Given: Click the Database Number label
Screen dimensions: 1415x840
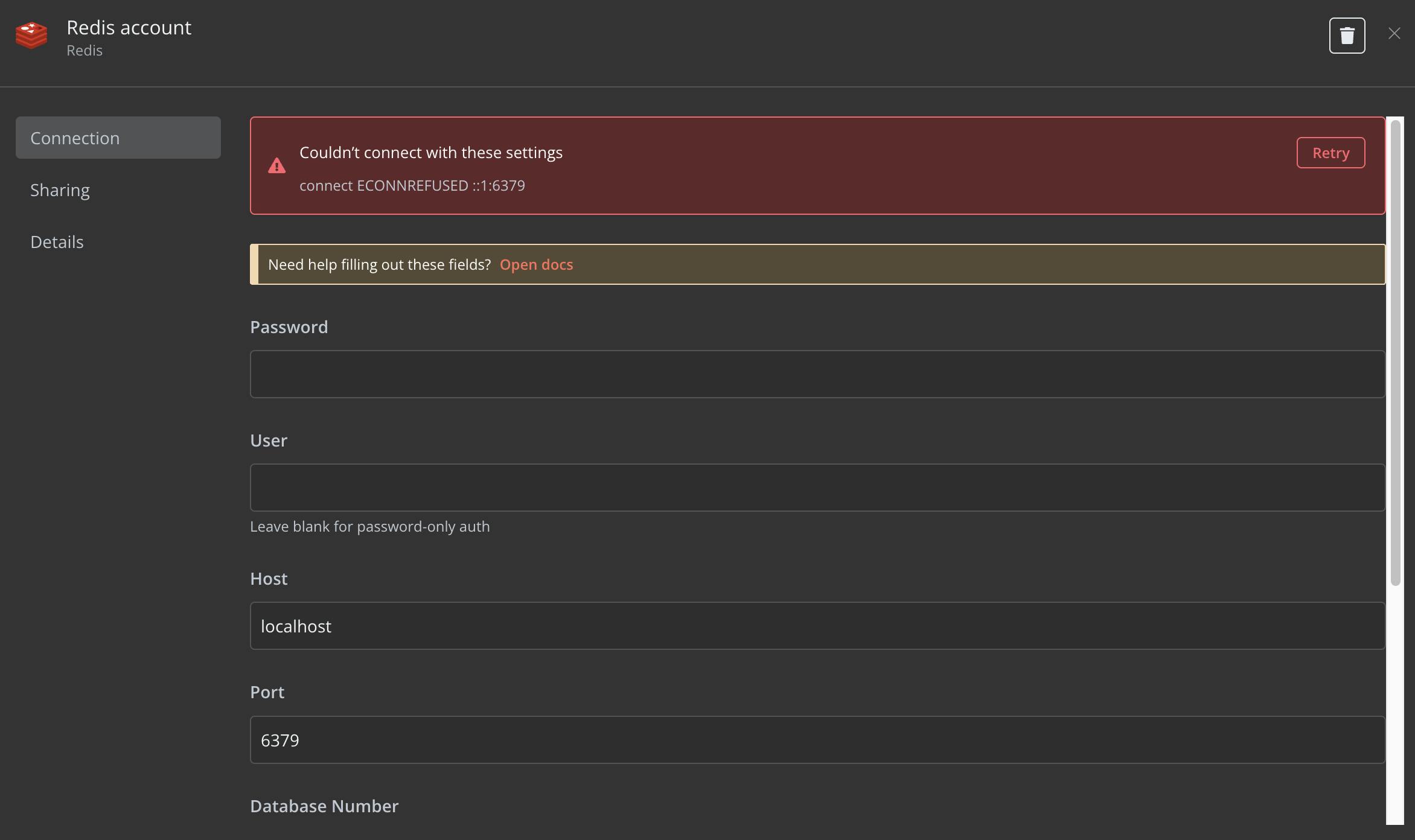Looking at the screenshot, I should (x=324, y=806).
